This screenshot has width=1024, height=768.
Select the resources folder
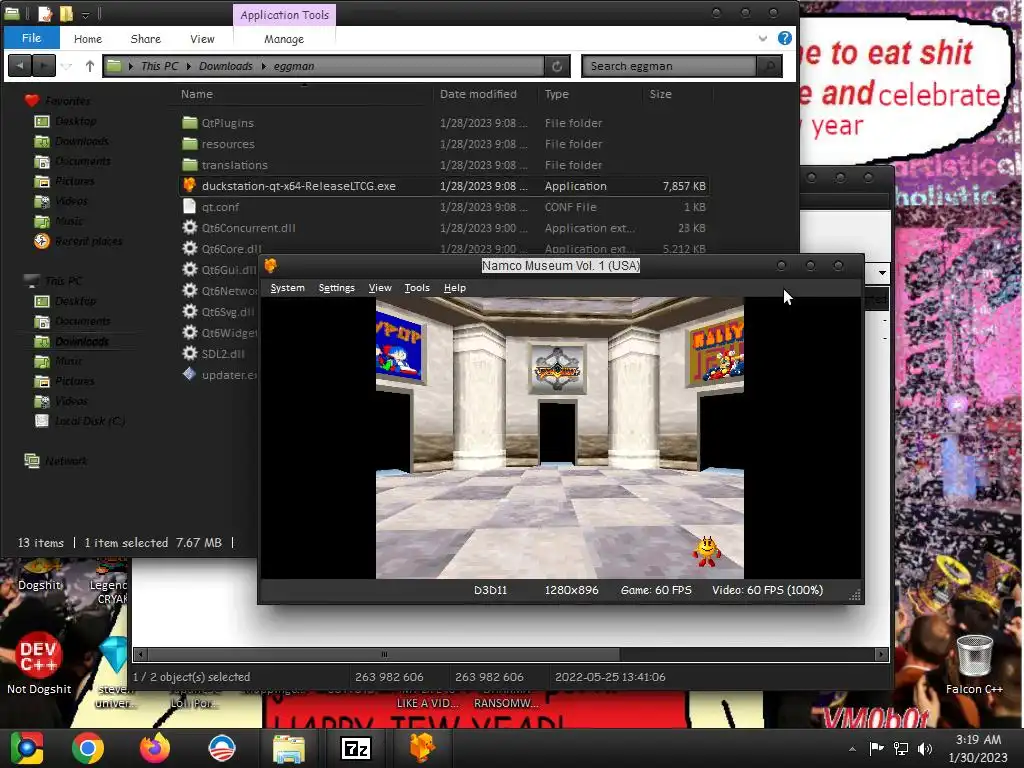pyautogui.click(x=228, y=144)
